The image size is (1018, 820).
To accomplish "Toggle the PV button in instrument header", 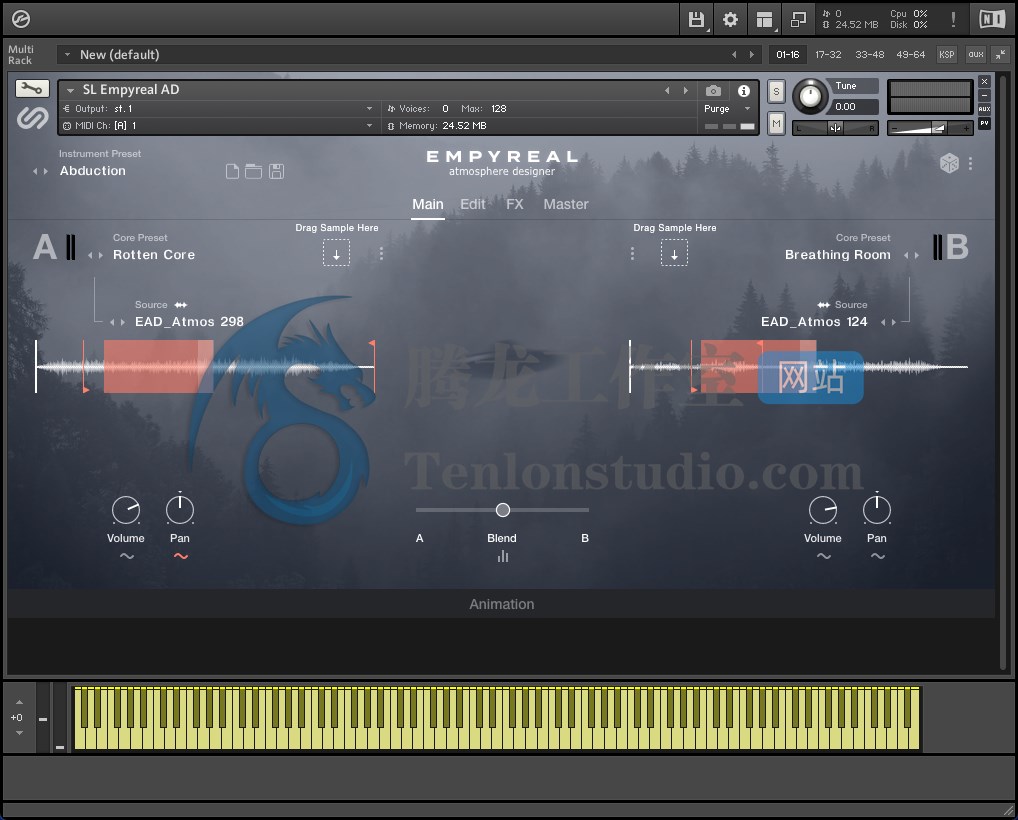I will [984, 123].
